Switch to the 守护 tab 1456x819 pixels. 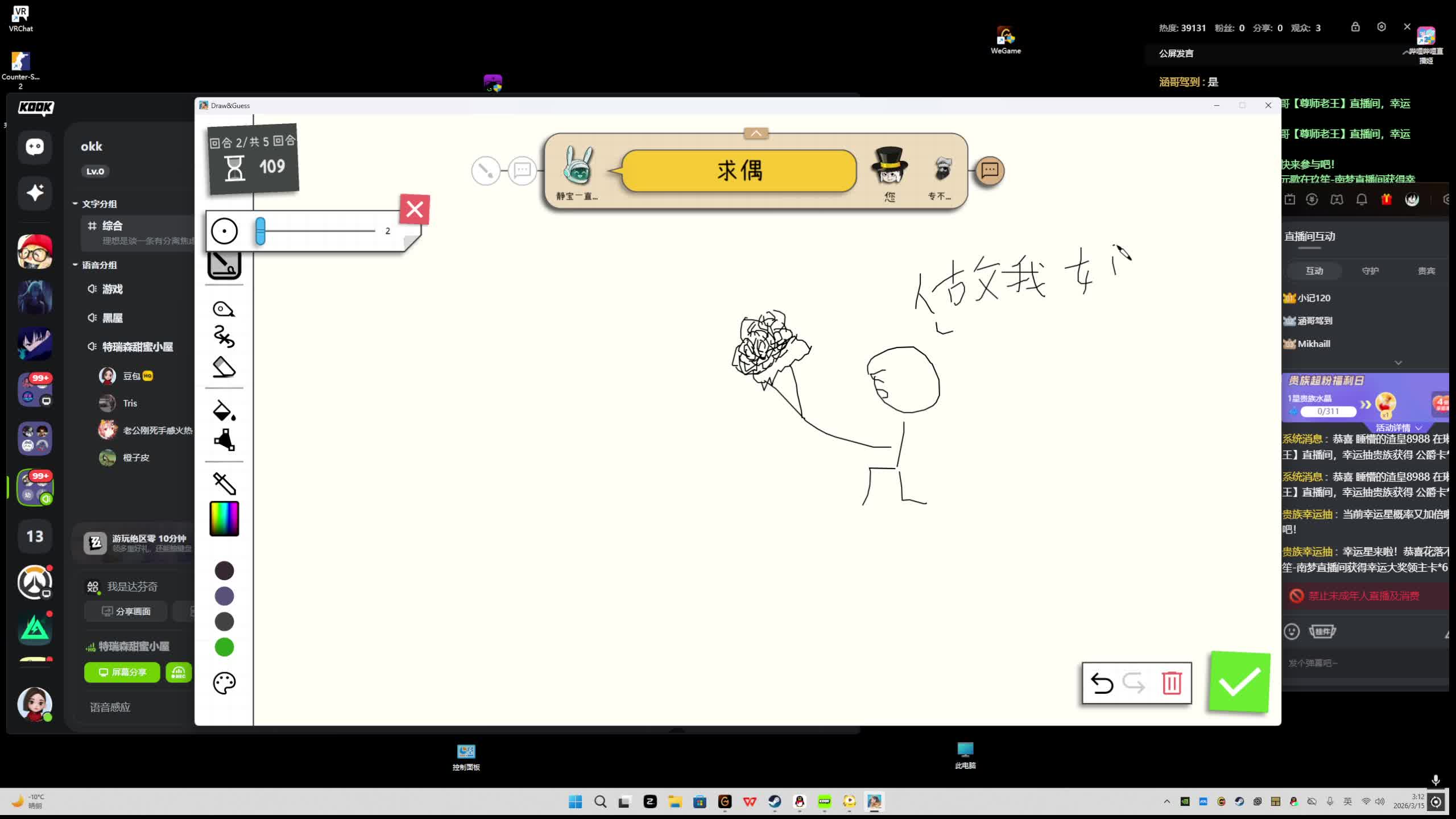[x=1370, y=271]
